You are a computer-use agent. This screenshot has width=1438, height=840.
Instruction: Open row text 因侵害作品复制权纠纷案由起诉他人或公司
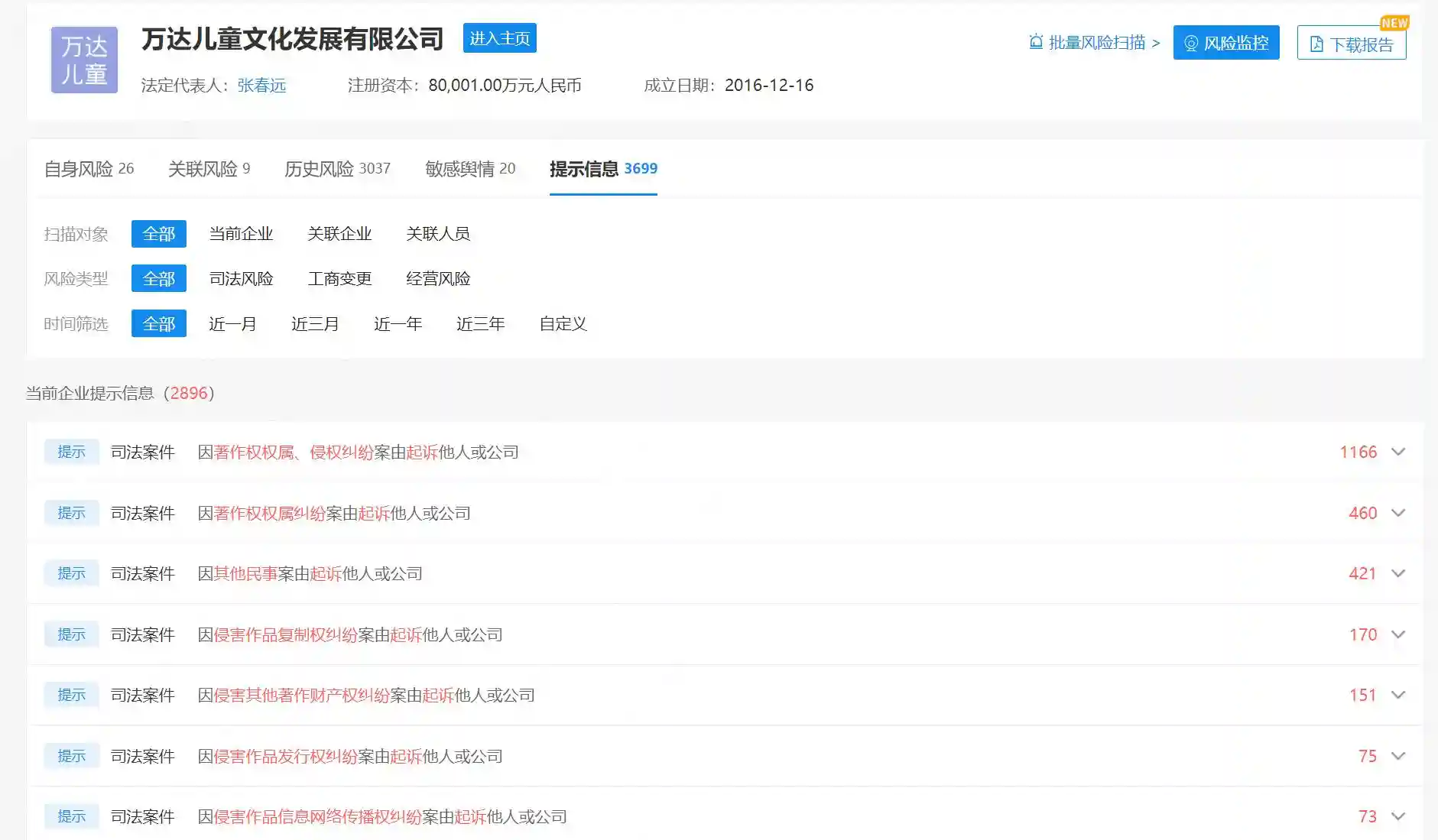pos(350,634)
